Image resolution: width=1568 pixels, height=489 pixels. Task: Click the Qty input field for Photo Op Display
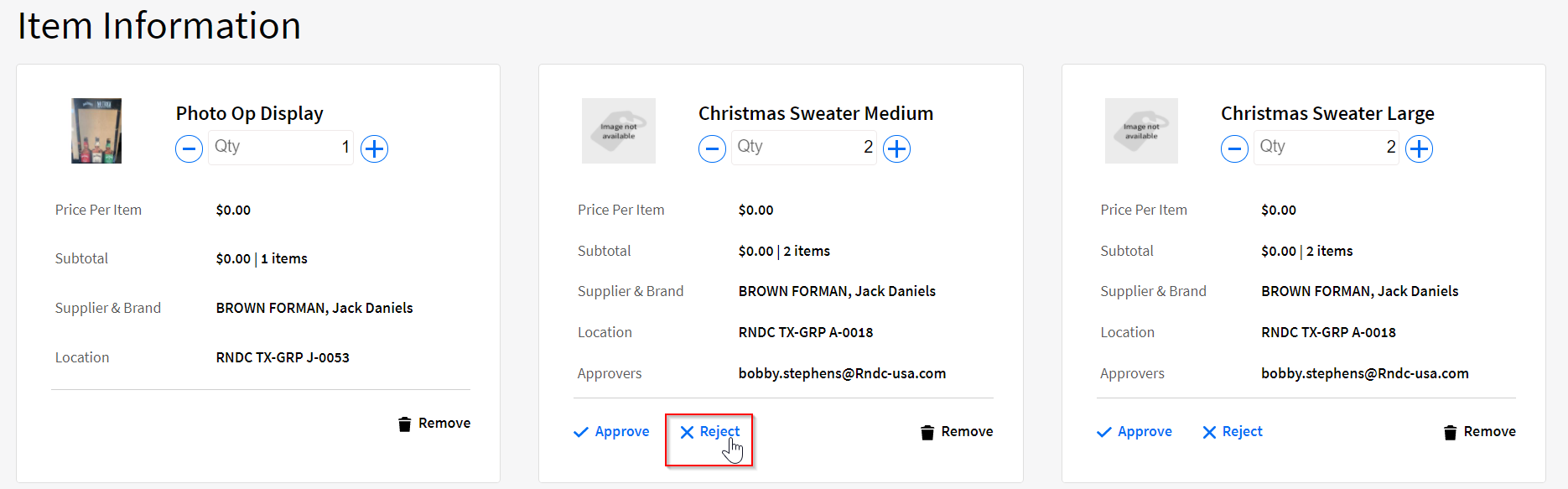pos(281,147)
